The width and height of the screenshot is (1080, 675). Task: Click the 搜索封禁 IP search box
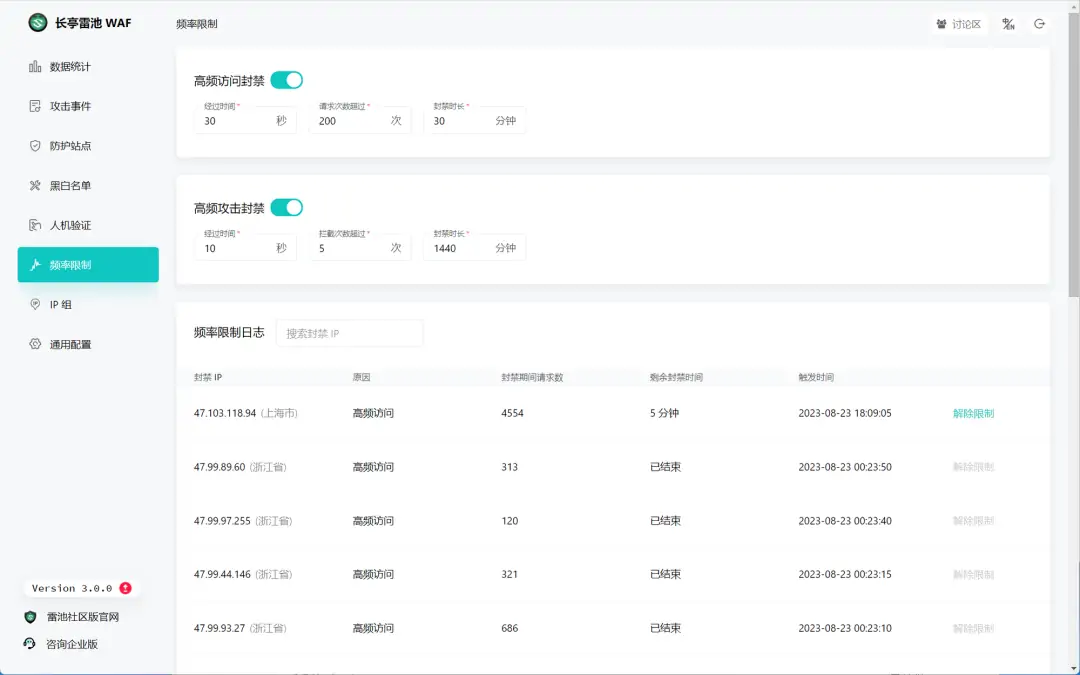(349, 332)
